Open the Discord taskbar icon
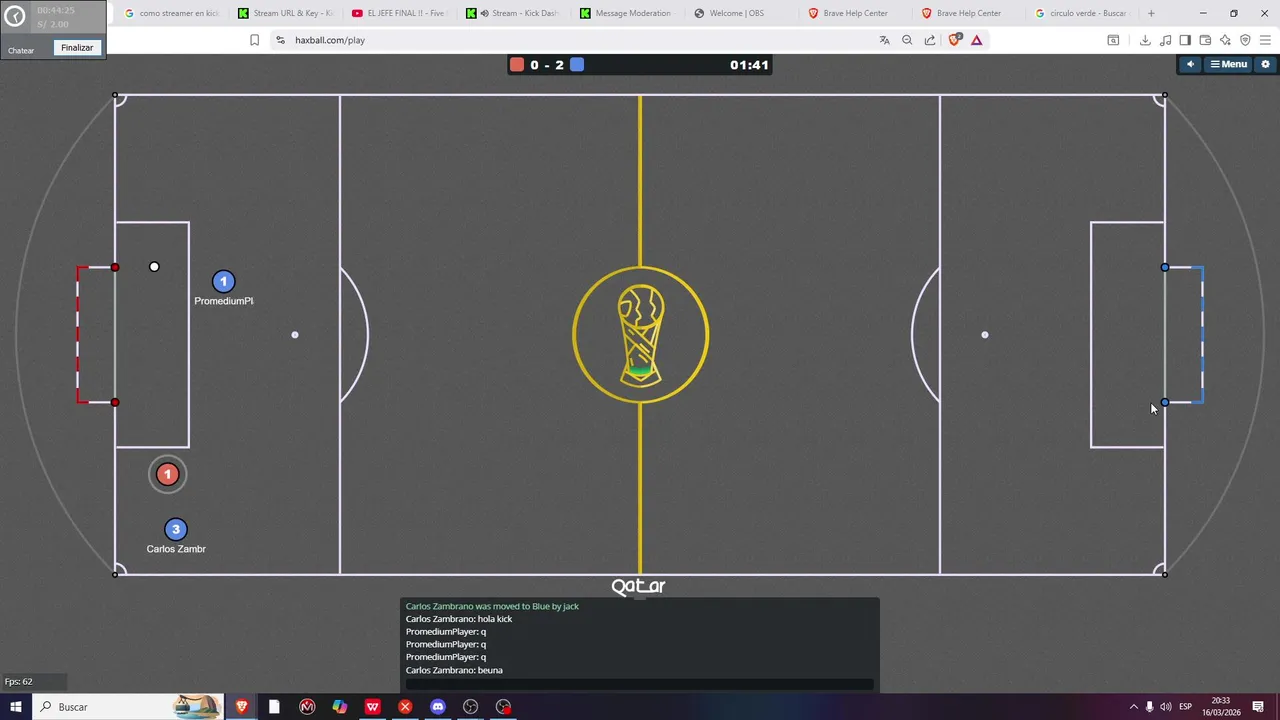 [x=437, y=707]
